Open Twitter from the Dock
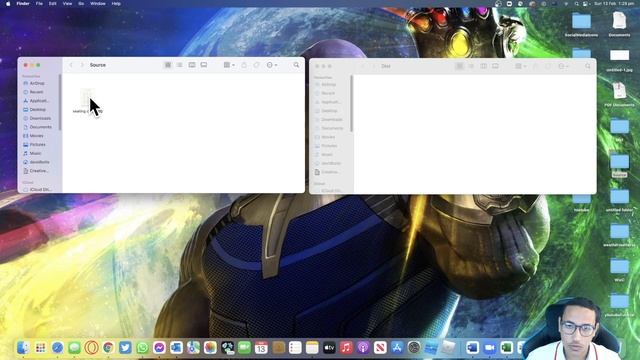 (x=125, y=347)
